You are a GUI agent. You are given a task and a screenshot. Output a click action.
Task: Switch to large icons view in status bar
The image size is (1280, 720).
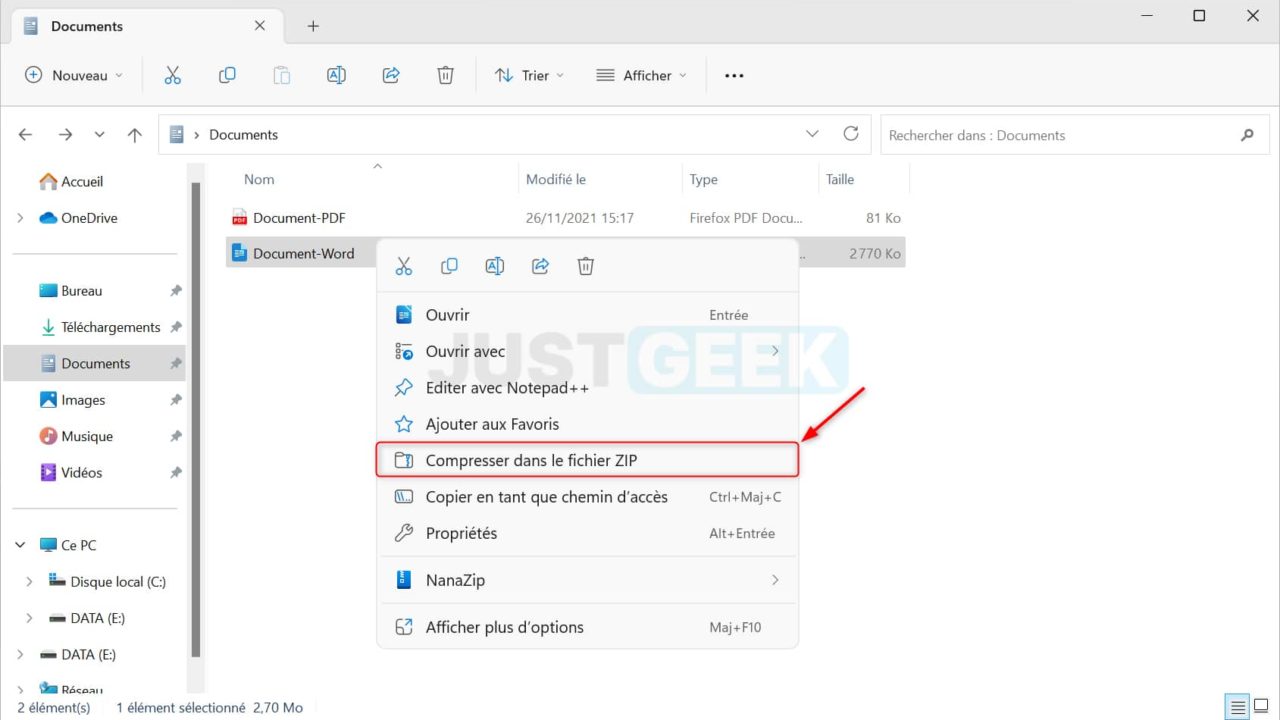point(1262,707)
